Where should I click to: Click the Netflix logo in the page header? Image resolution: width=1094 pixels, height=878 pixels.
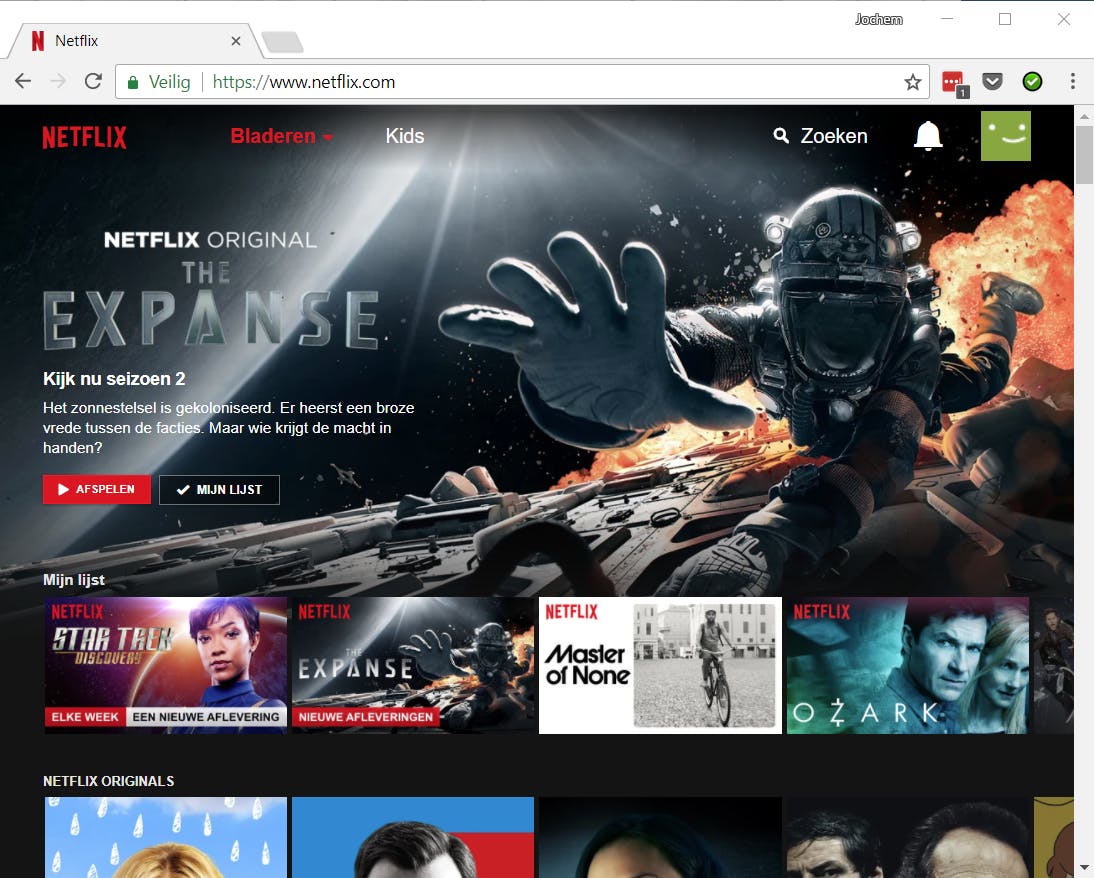[x=84, y=137]
